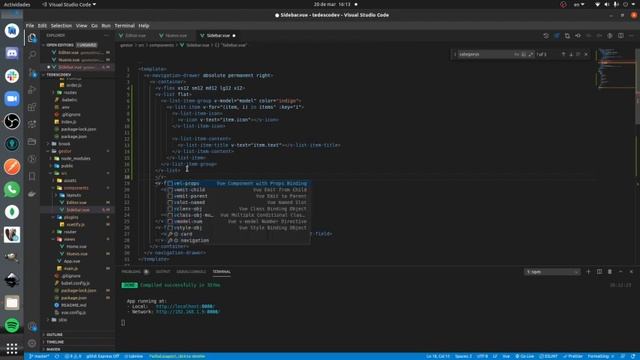Open App.vue in the file tree
The image size is (640, 360).
pyautogui.click(x=72, y=261)
